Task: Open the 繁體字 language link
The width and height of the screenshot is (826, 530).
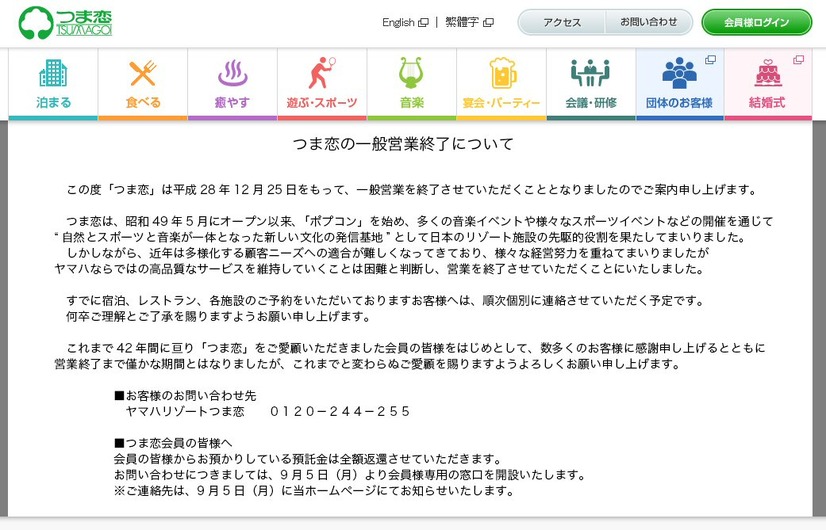Action: coord(462,22)
